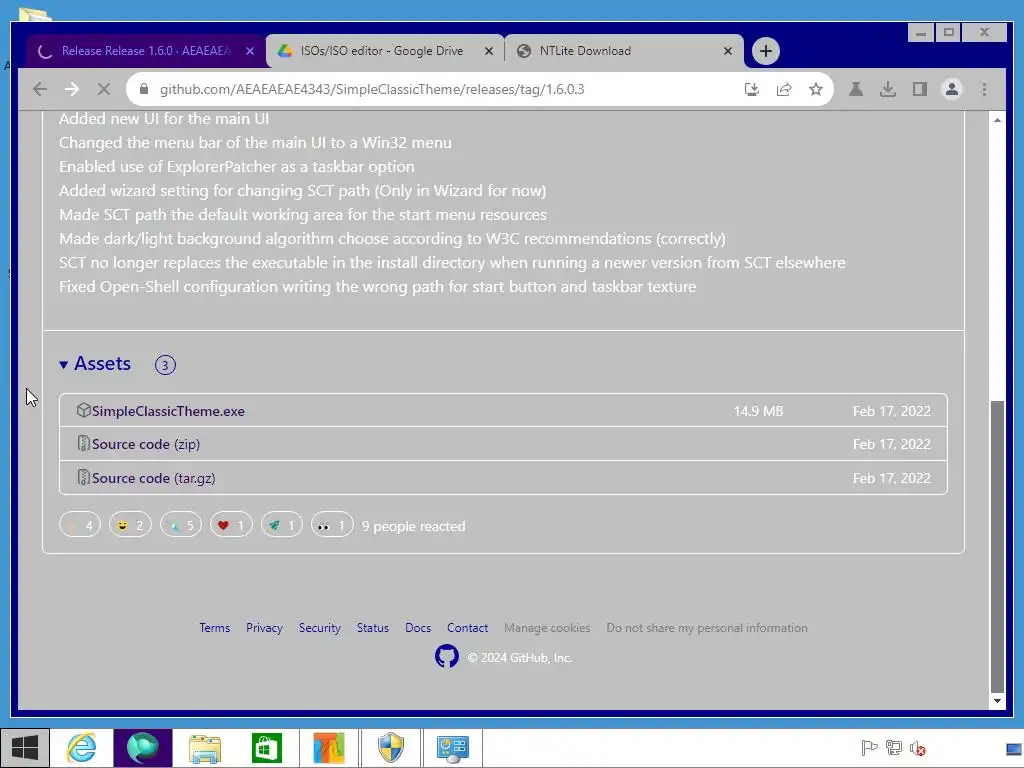Open the shield security icon on taskbar
Viewport: 1024px width, 768px height.
click(x=391, y=748)
